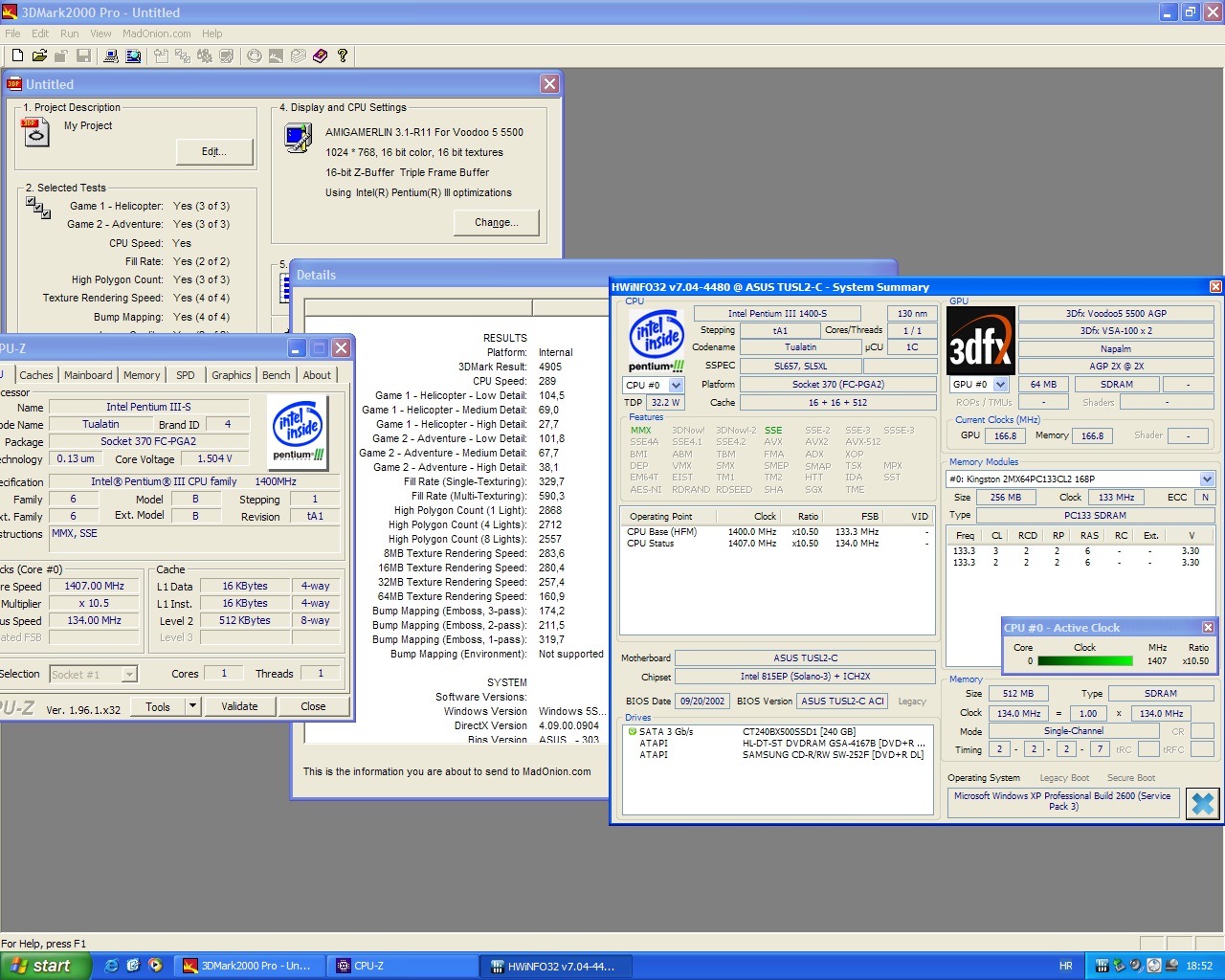Click the Change... display settings button

click(x=496, y=222)
